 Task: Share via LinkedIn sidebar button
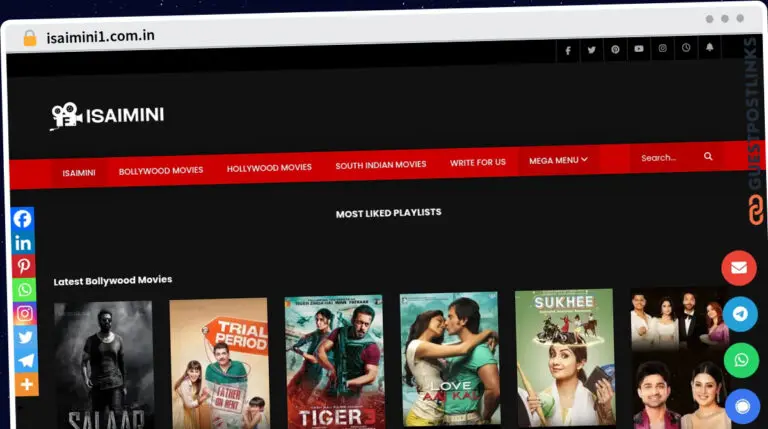[23, 243]
